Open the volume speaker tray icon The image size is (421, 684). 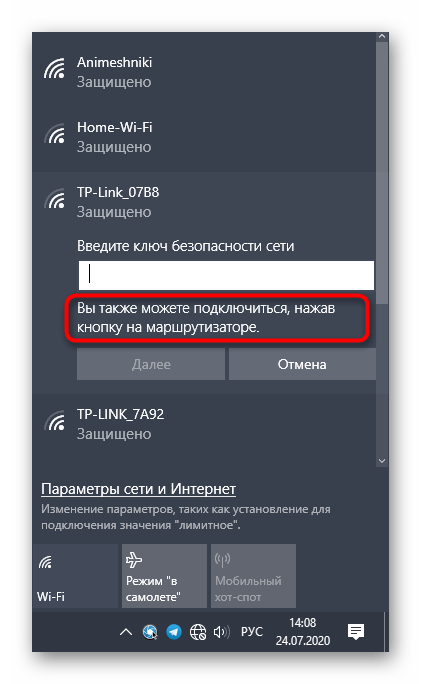[x=222, y=632]
